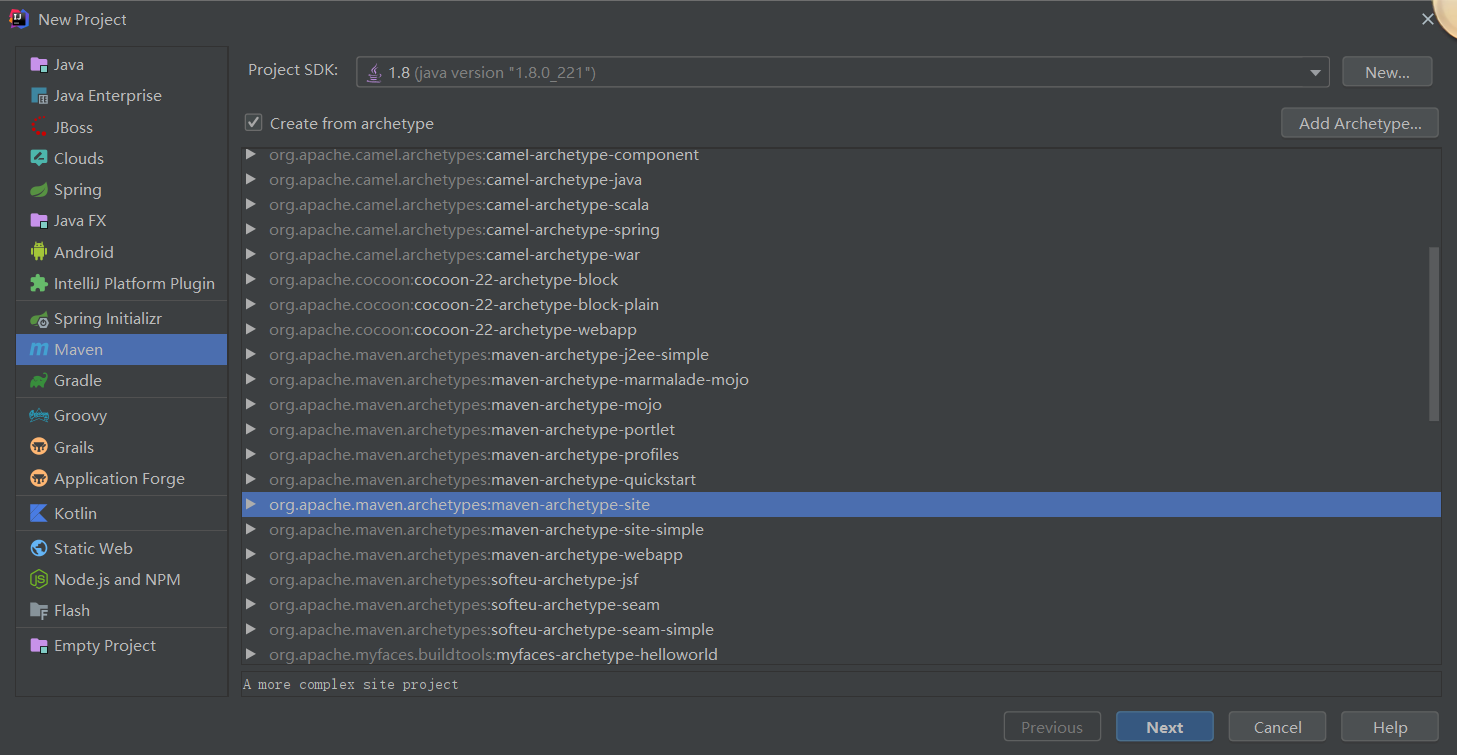Uncheck Create from archetype checkbox
This screenshot has width=1457, height=755.
click(253, 123)
